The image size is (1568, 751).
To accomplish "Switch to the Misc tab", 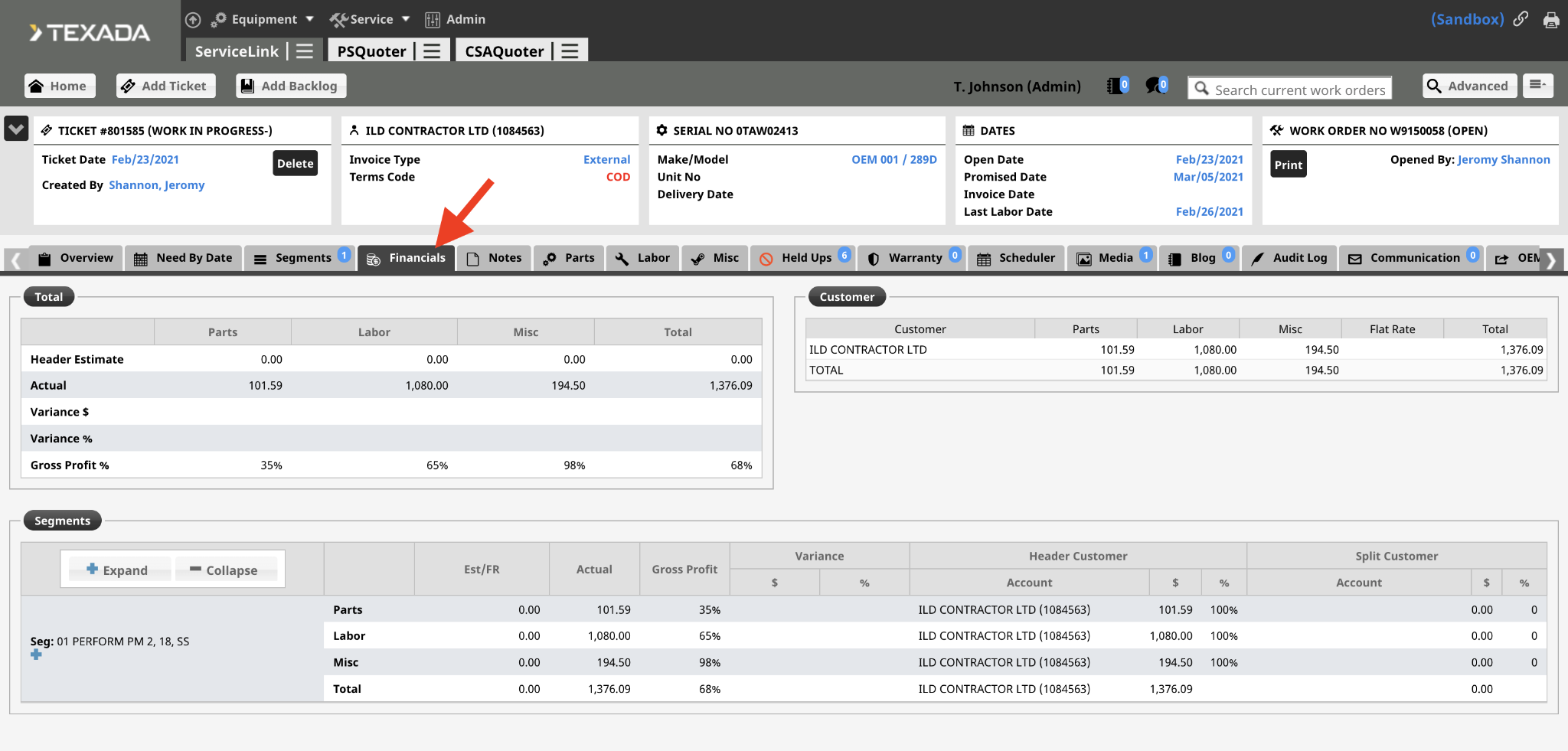I will [x=715, y=258].
